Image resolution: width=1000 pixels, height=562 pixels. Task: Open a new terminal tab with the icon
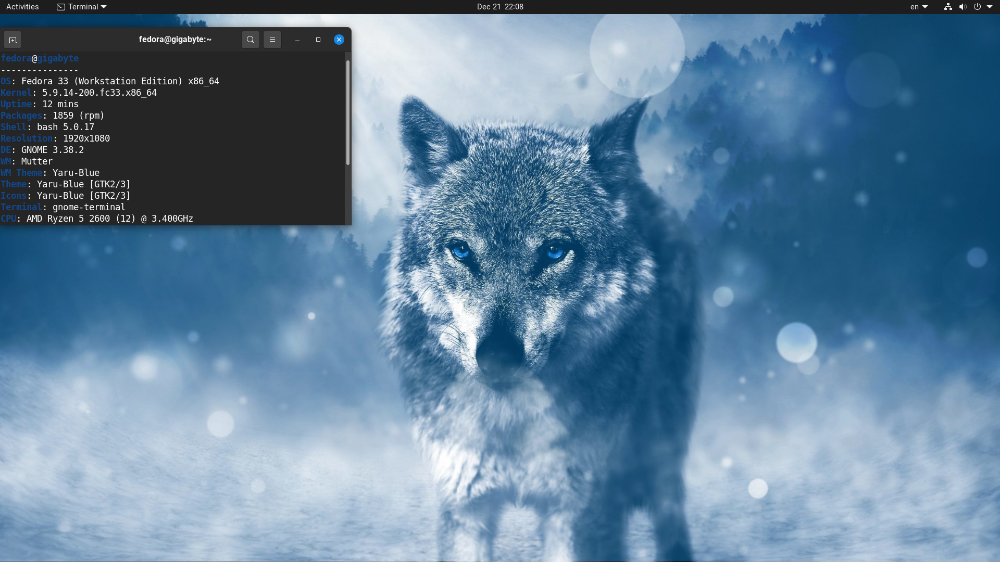[12, 40]
